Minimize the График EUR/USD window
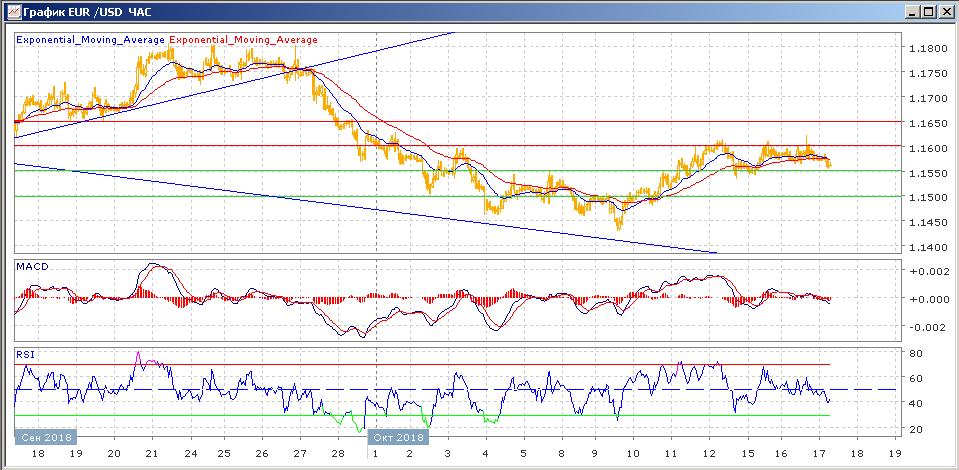959x470 pixels. 914,12
